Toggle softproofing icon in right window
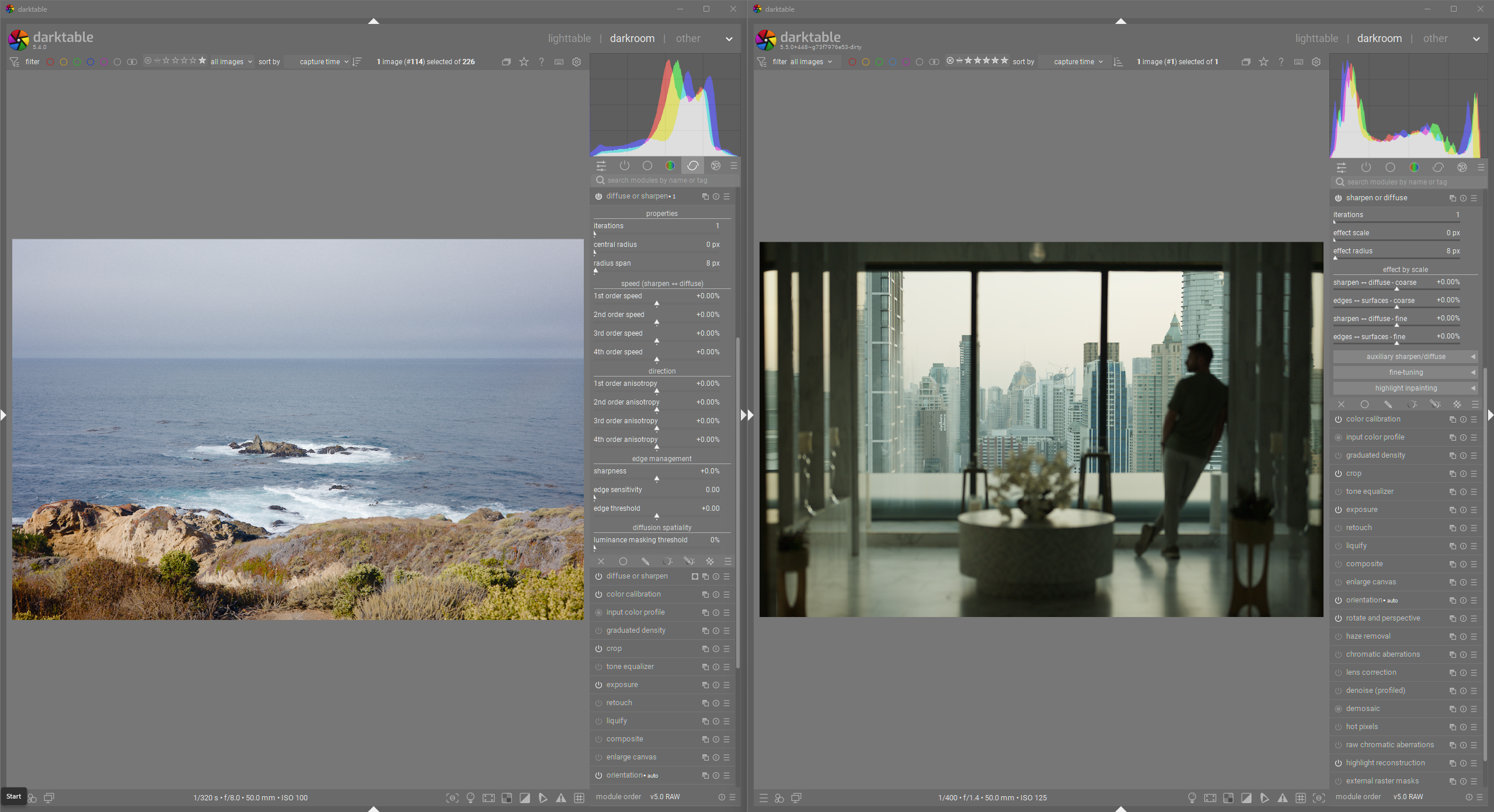Screen dimensions: 1494x812 [x=1264, y=798]
